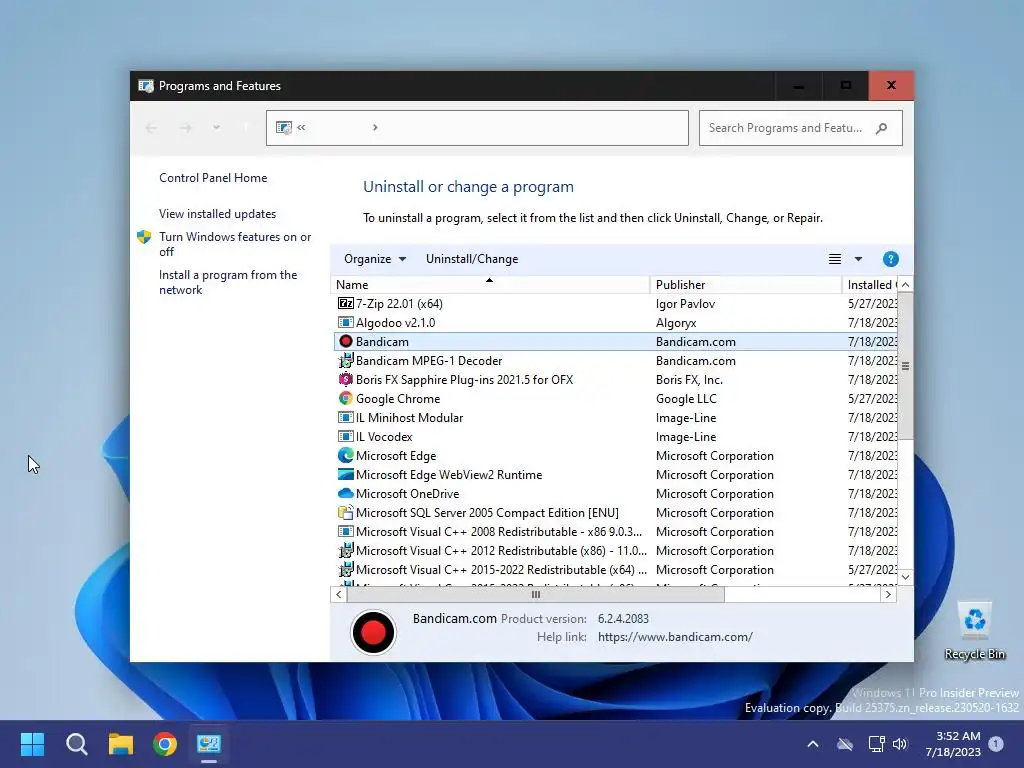The width and height of the screenshot is (1024, 768).
Task: Click the scroll left arrow of list
Action: click(x=338, y=594)
